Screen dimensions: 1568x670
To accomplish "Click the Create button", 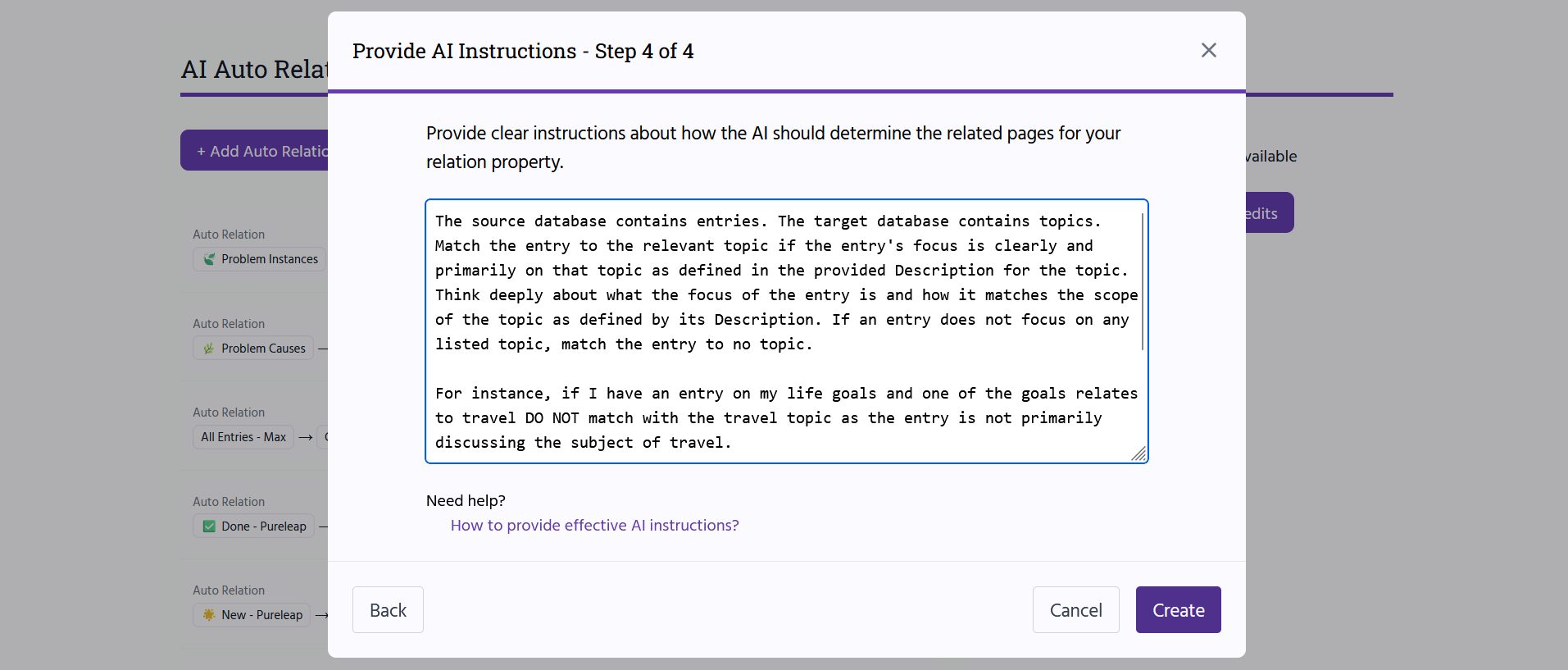I will click(x=1178, y=609).
